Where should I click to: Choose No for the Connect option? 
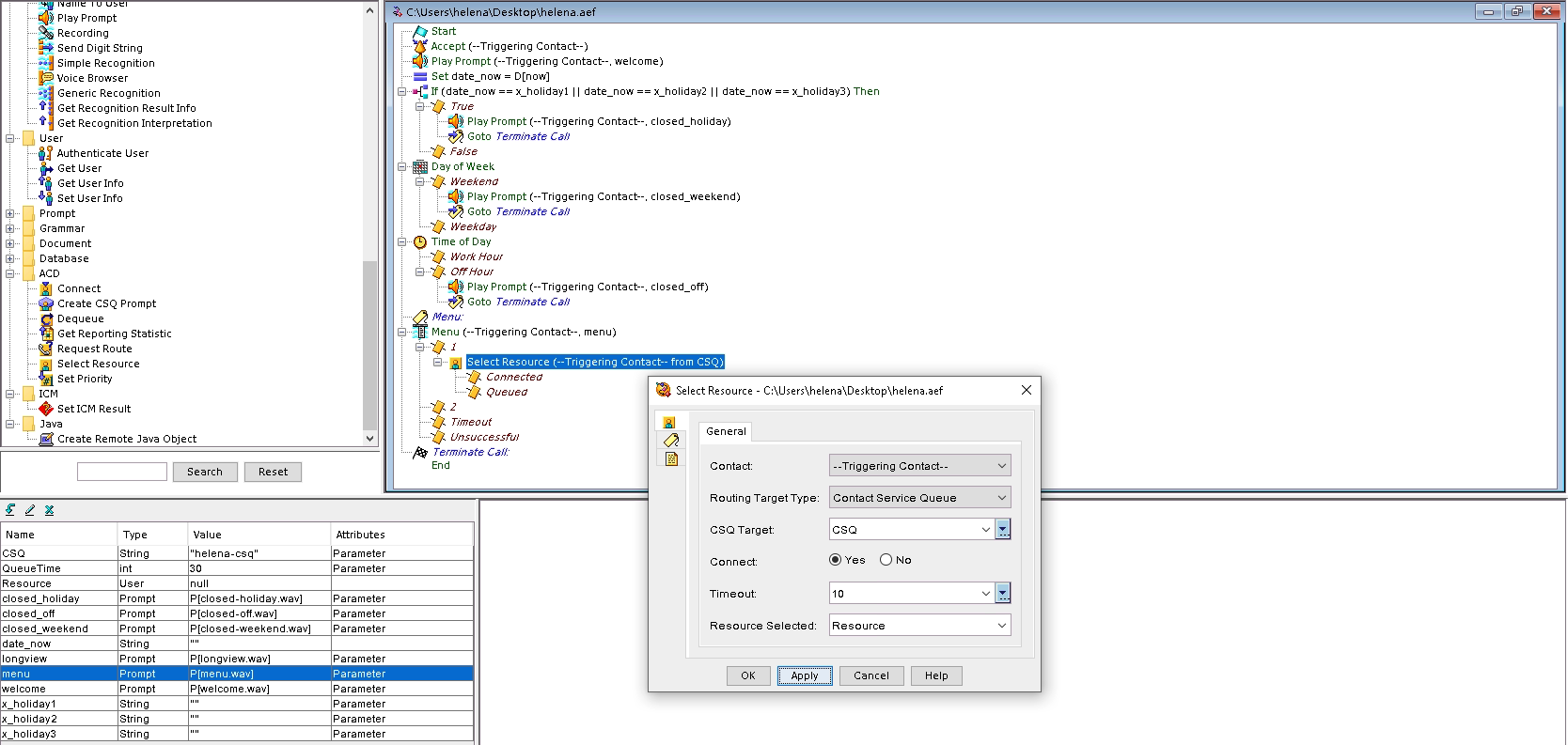click(886, 560)
